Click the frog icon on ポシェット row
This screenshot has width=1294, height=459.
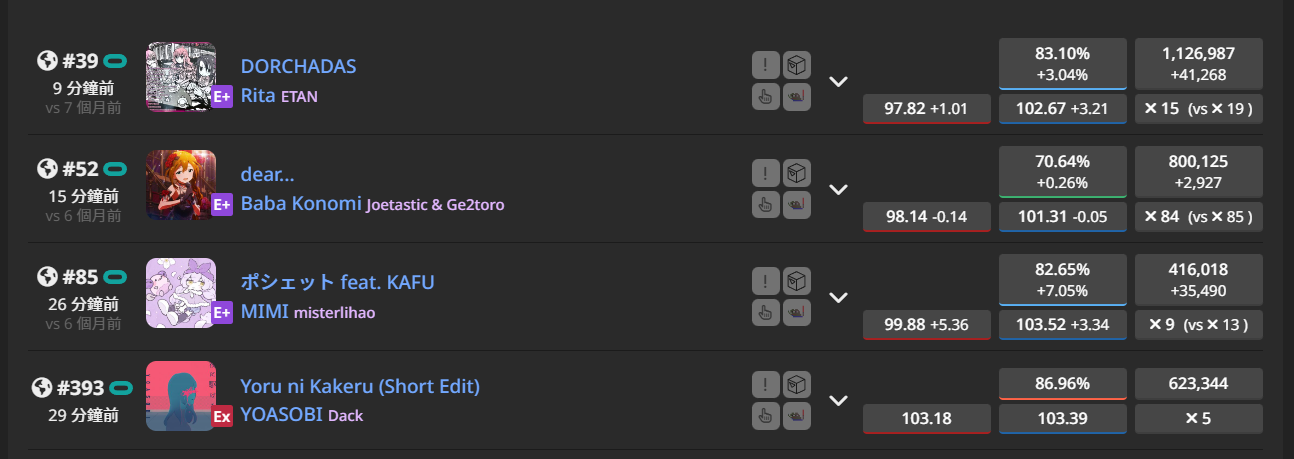click(797, 312)
